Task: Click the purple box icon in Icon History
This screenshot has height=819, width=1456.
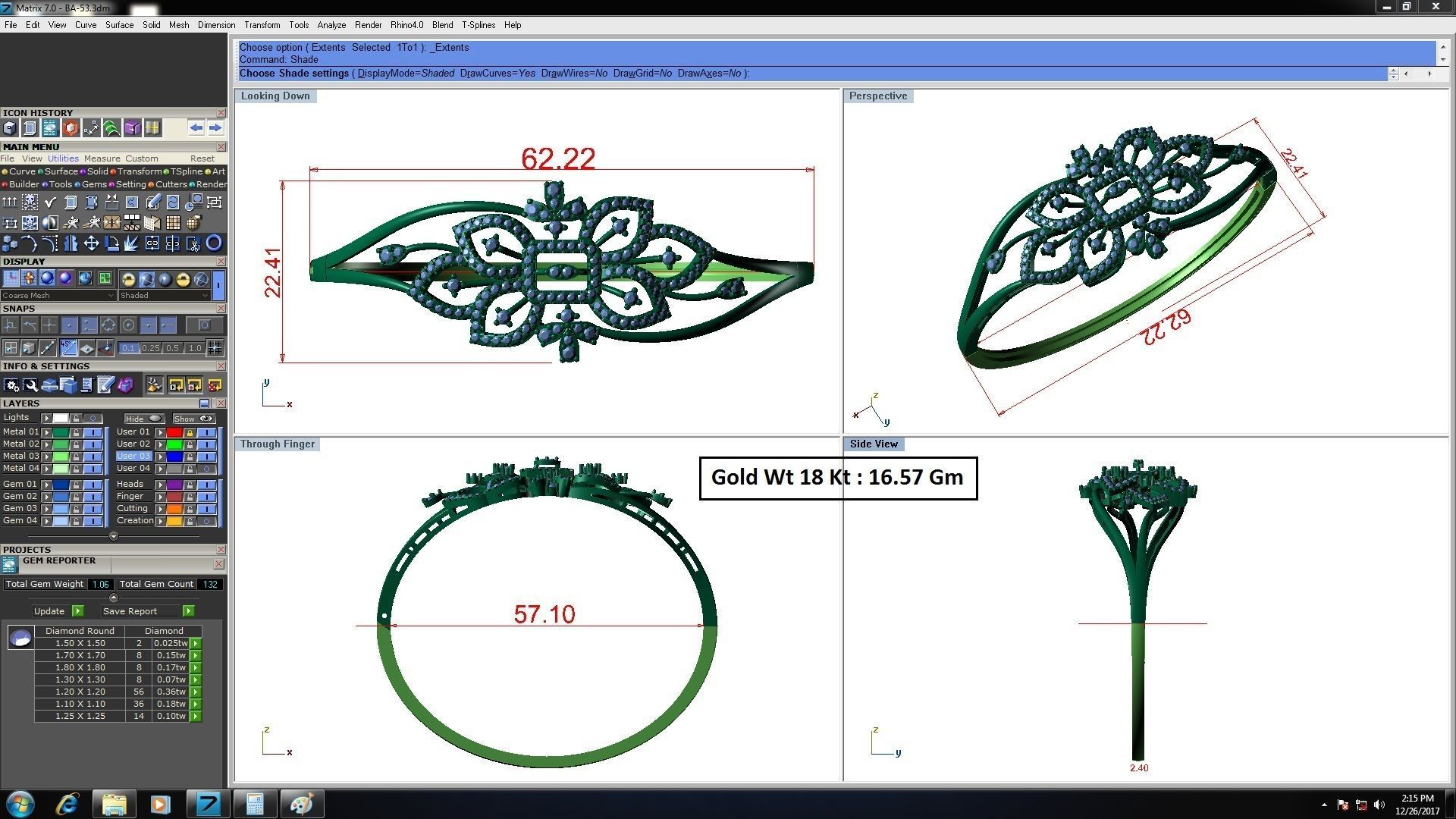Action: 133,127
